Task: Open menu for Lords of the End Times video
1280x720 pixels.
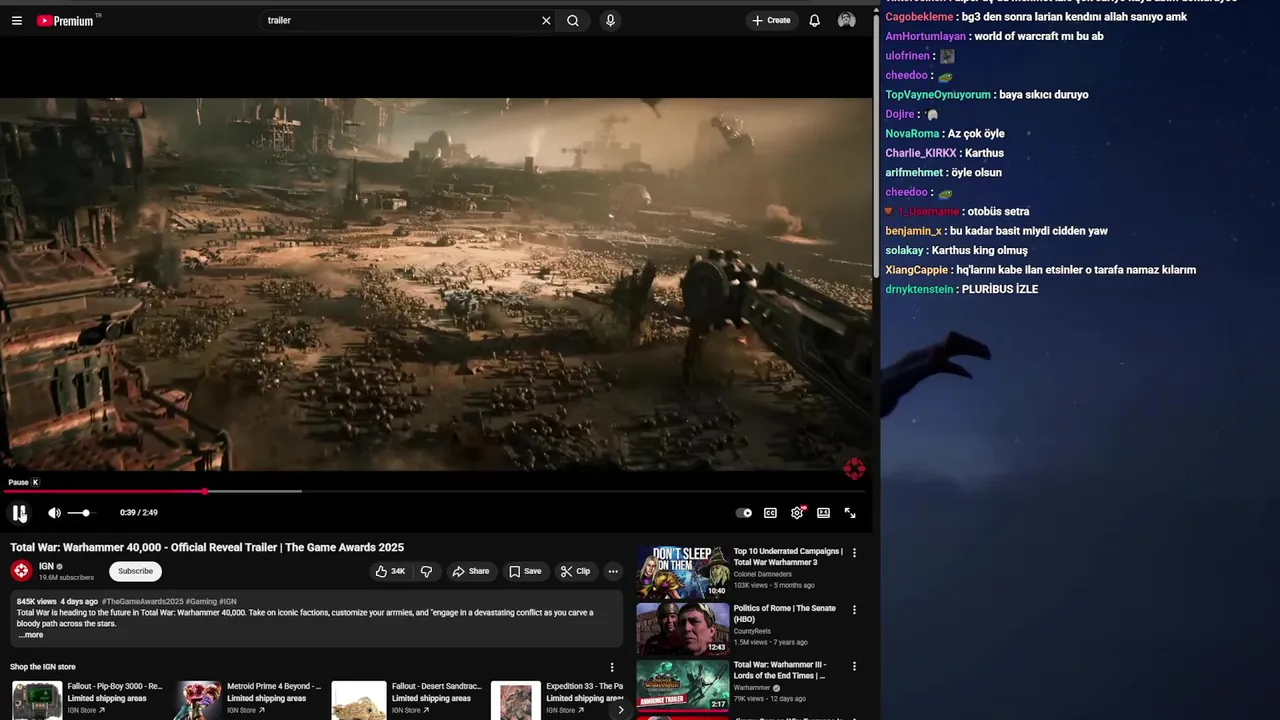Action: 854,666
